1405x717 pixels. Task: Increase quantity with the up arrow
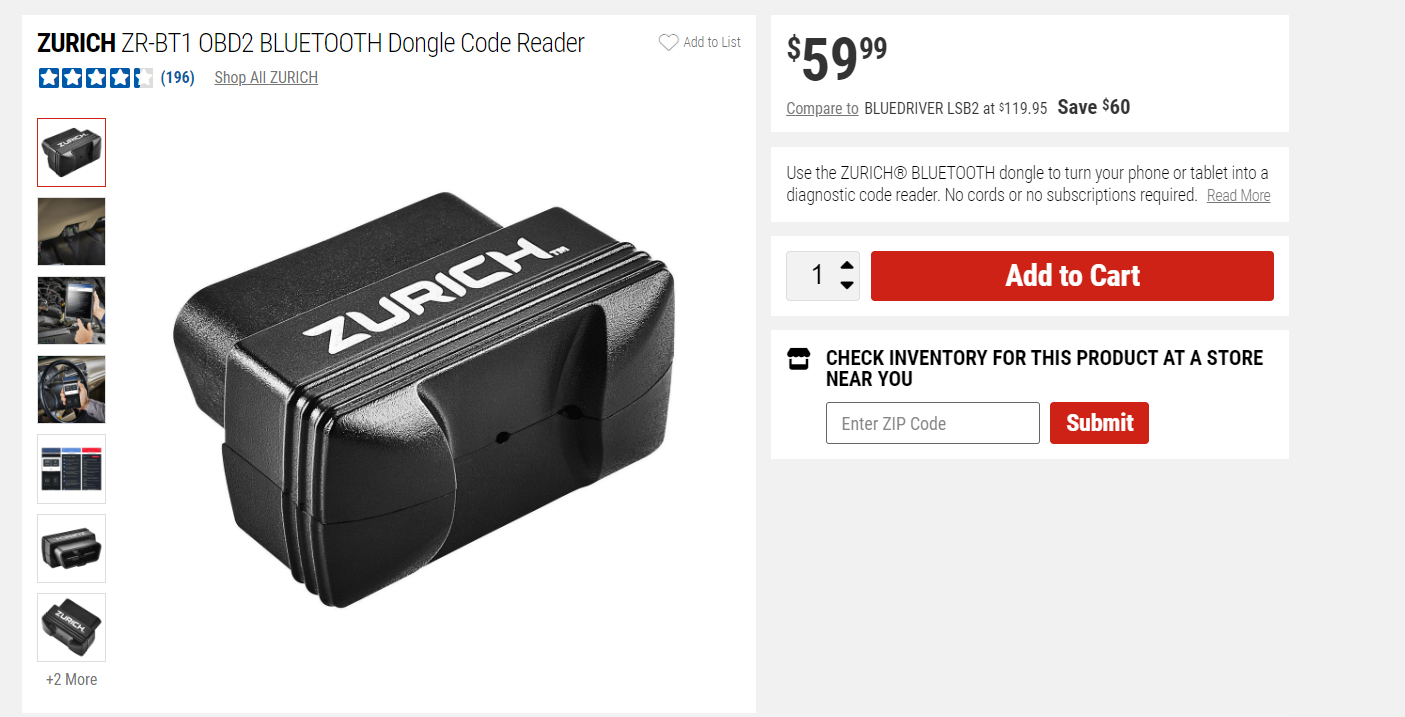847,266
